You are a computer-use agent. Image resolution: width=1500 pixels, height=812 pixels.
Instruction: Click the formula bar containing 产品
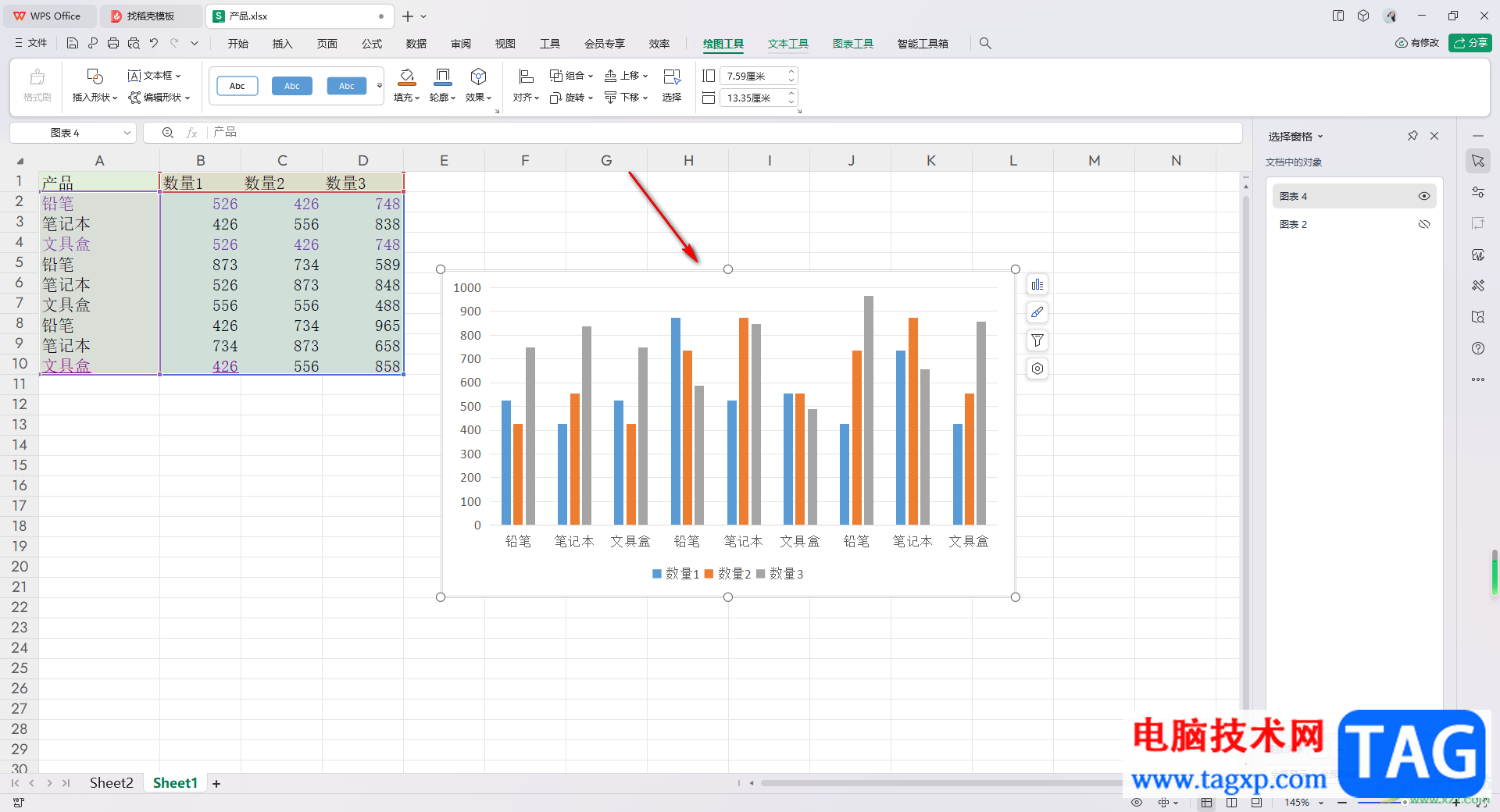point(725,133)
